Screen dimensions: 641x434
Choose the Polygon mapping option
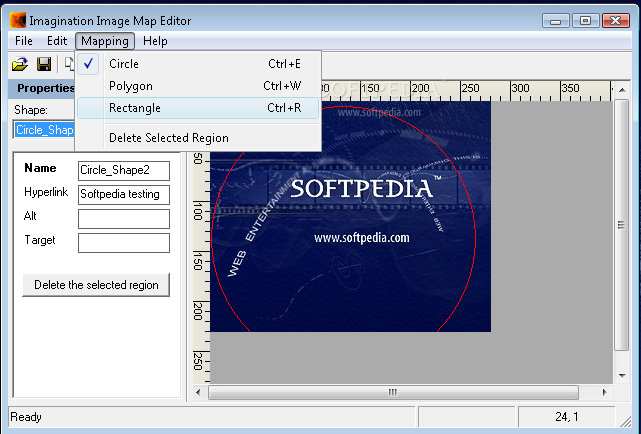[x=198, y=86]
